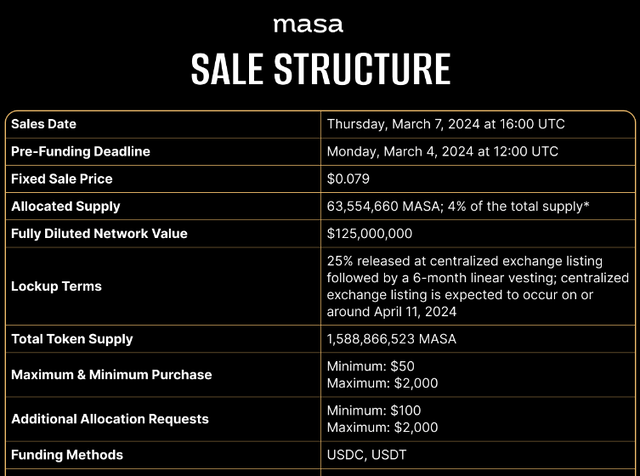Select the Fixed Sale Price label
The width and height of the screenshot is (640, 476).
[x=61, y=179]
